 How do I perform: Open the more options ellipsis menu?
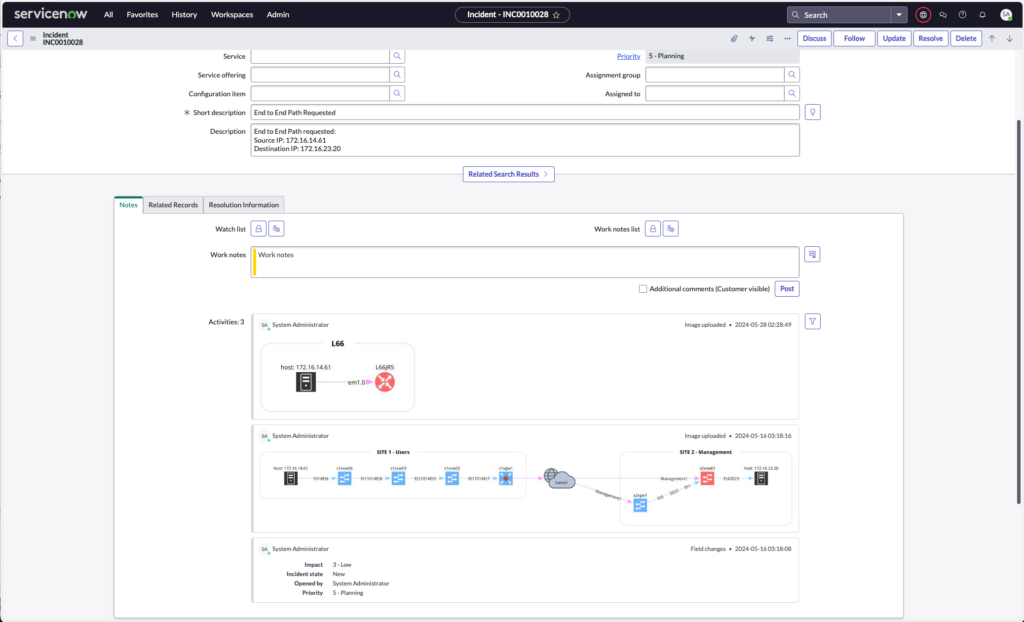788,38
